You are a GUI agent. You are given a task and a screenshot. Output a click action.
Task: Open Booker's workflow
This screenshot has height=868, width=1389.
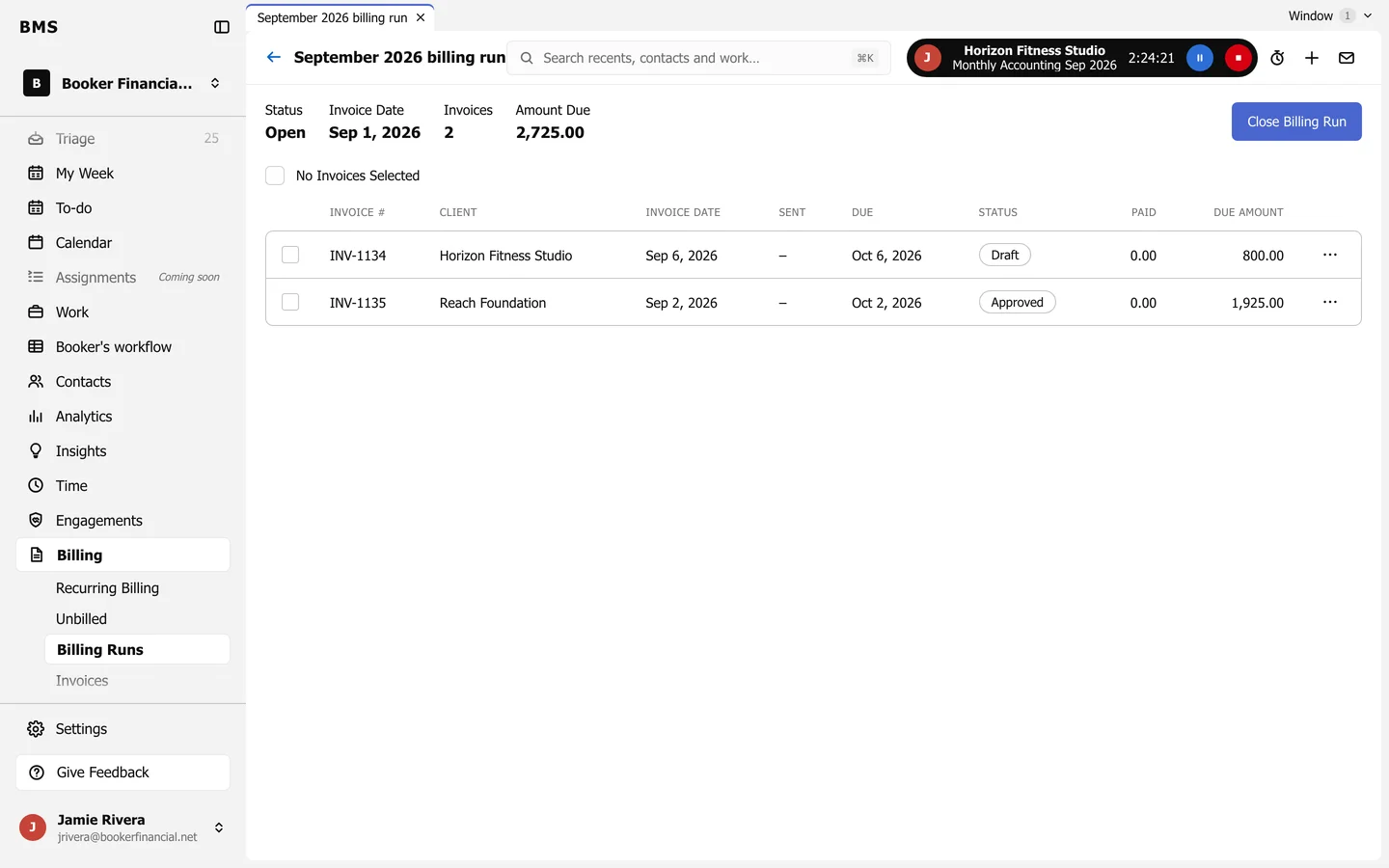(123, 347)
